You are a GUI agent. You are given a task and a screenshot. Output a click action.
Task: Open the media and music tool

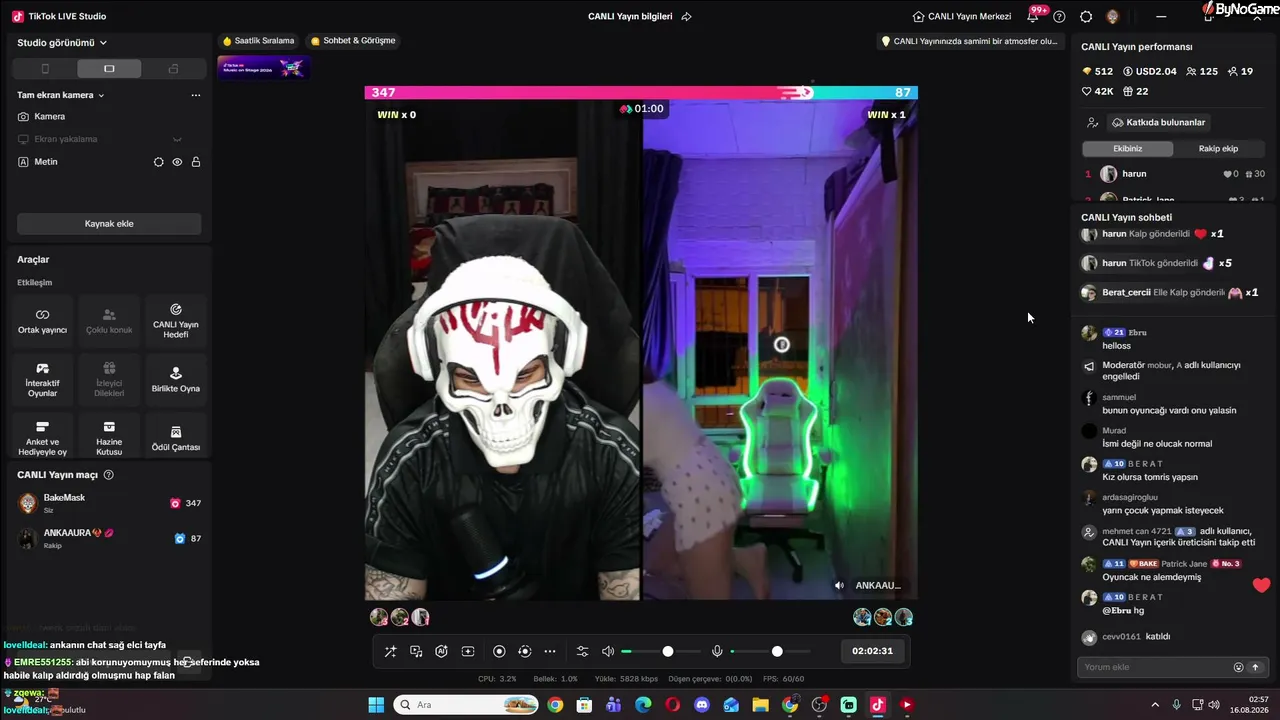pyautogui.click(x=416, y=651)
